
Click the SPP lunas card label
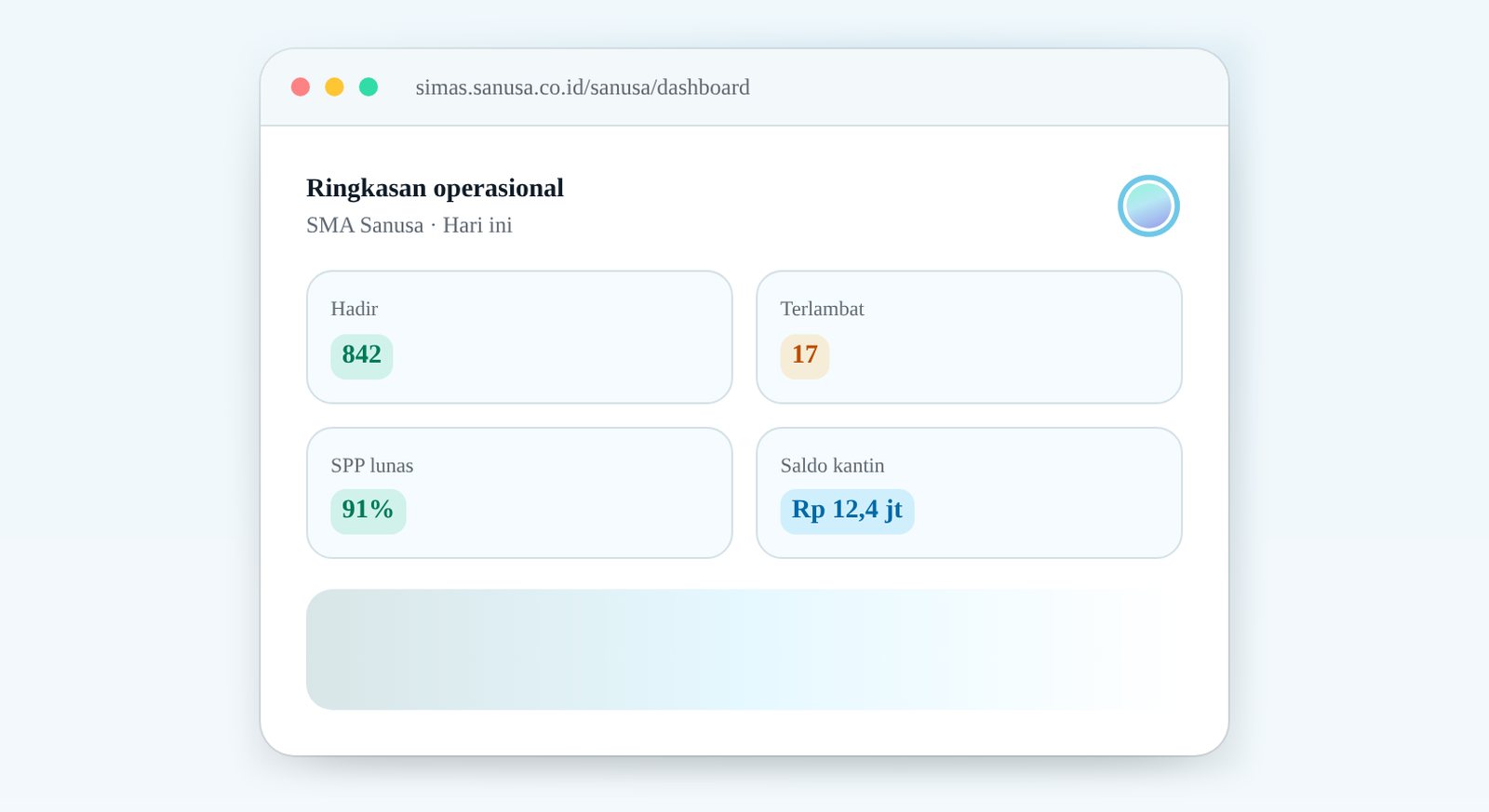[372, 465]
